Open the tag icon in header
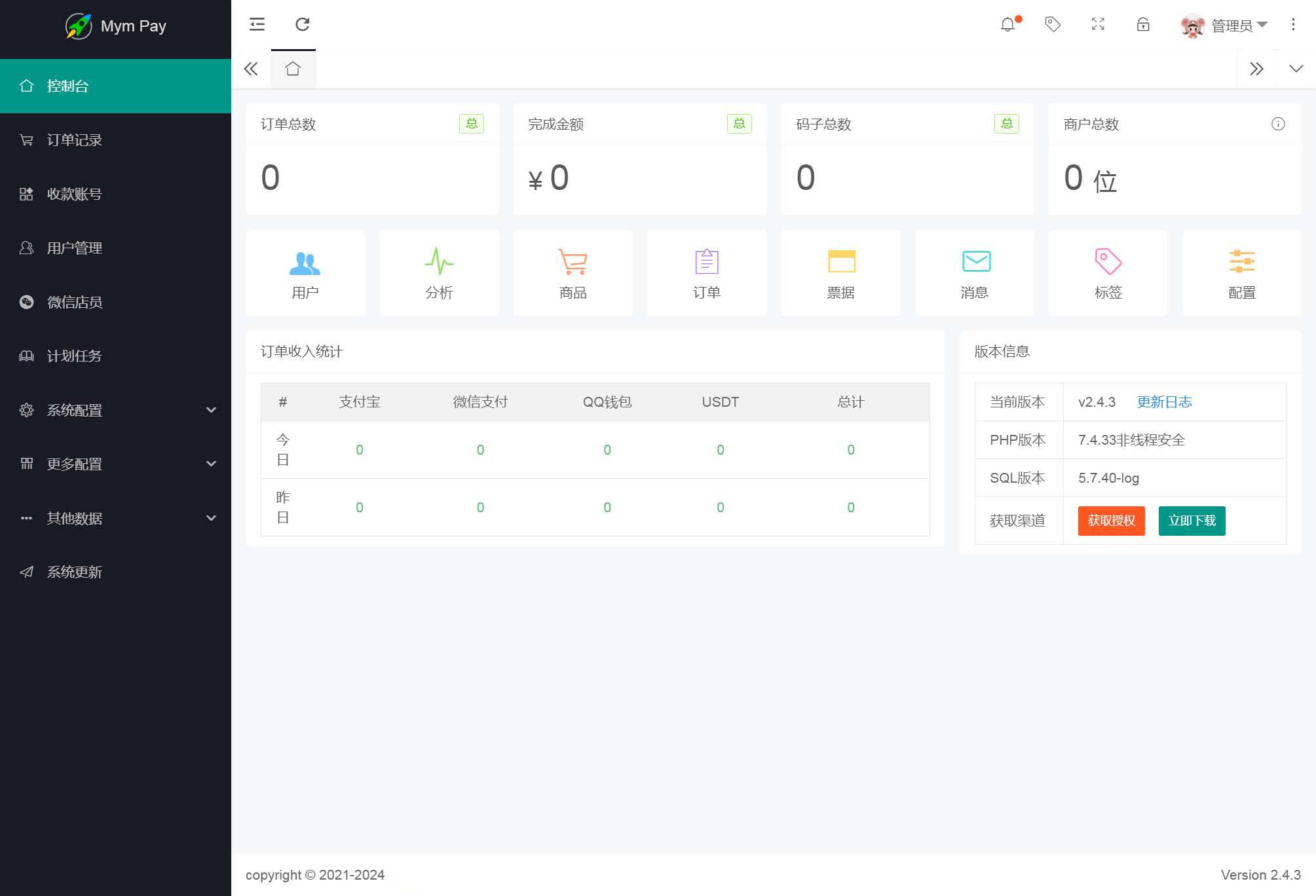Image resolution: width=1316 pixels, height=896 pixels. [1053, 25]
